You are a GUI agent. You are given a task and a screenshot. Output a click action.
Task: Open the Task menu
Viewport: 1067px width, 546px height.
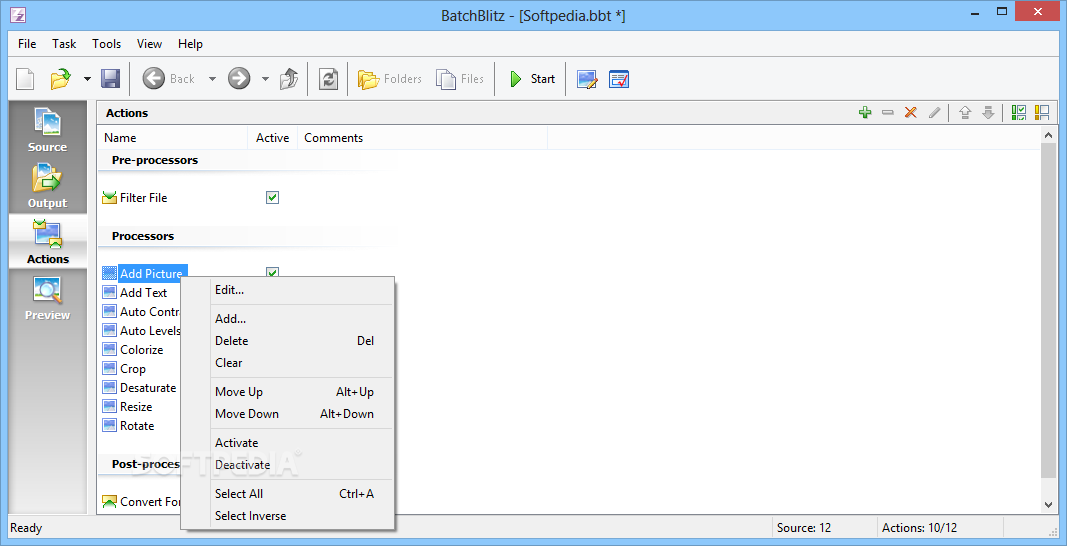pyautogui.click(x=64, y=44)
